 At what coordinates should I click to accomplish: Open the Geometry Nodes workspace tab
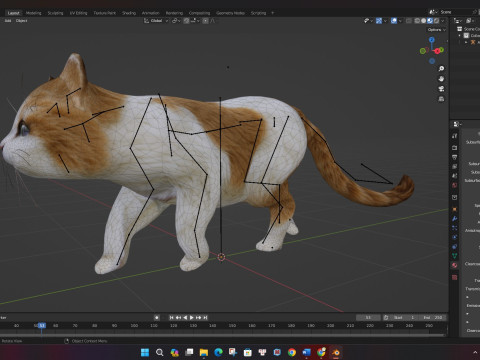[x=230, y=13]
